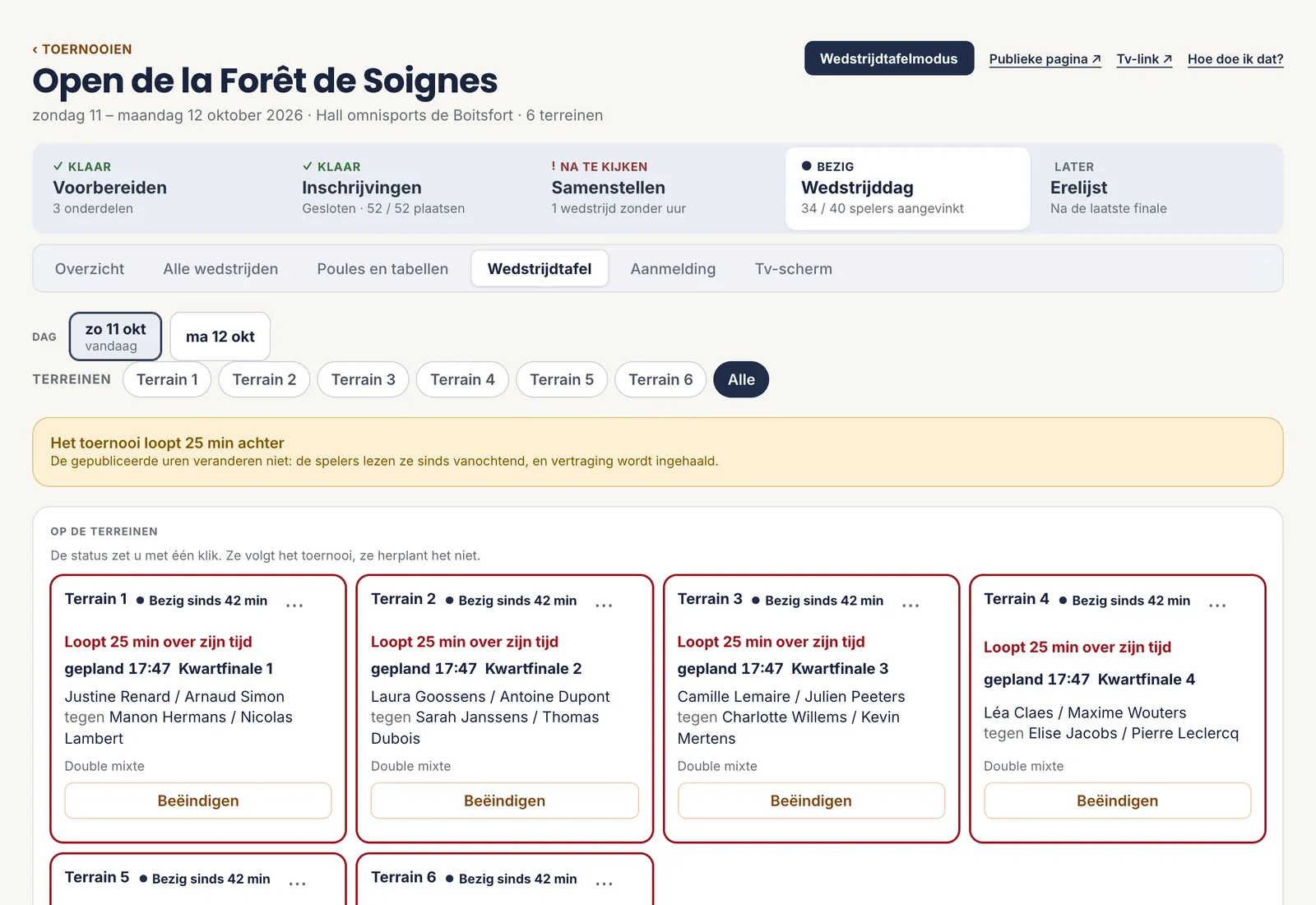Open the Erelijst step
This screenshot has width=1316, height=905.
click(x=1157, y=188)
